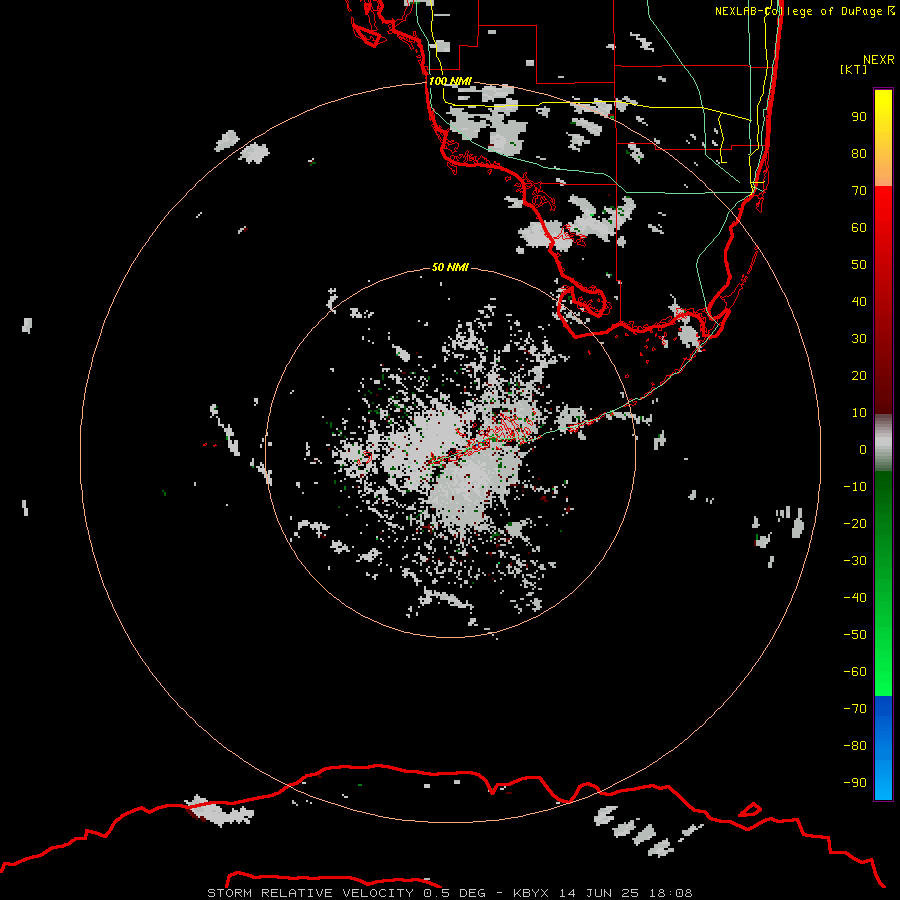Click the -90 value on the velocity scale
This screenshot has height=900, width=900.
click(855, 783)
